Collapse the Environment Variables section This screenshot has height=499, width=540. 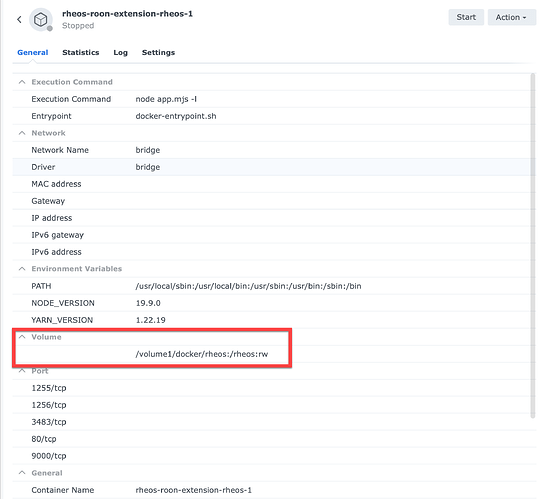click(22, 269)
